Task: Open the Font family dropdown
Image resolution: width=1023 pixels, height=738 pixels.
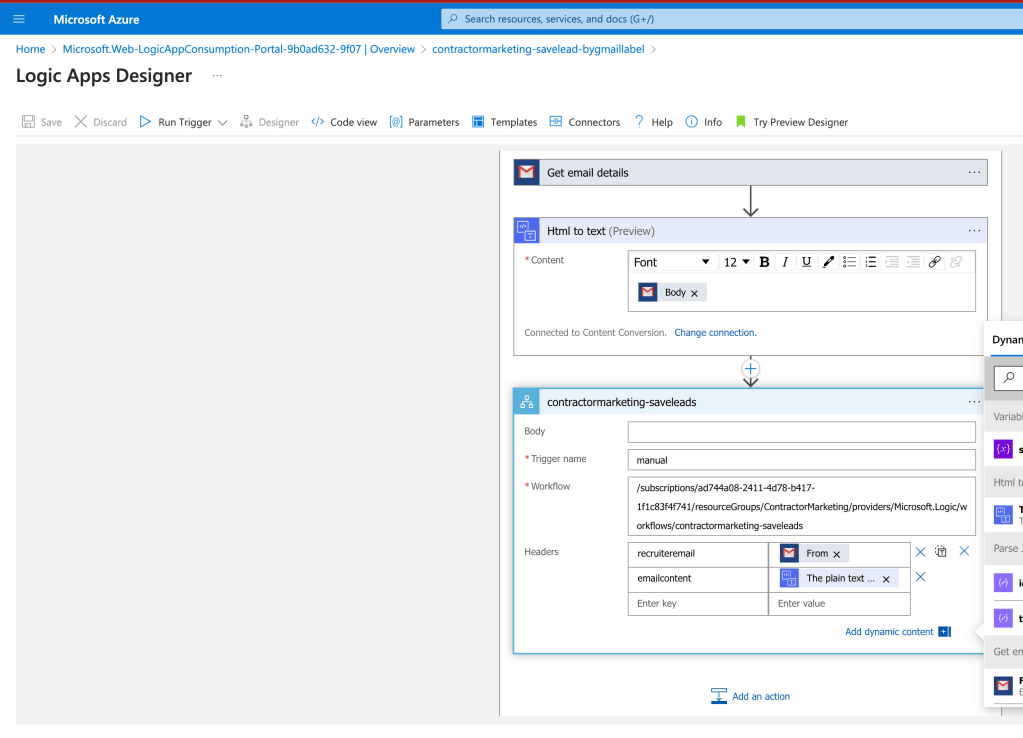Action: click(671, 262)
